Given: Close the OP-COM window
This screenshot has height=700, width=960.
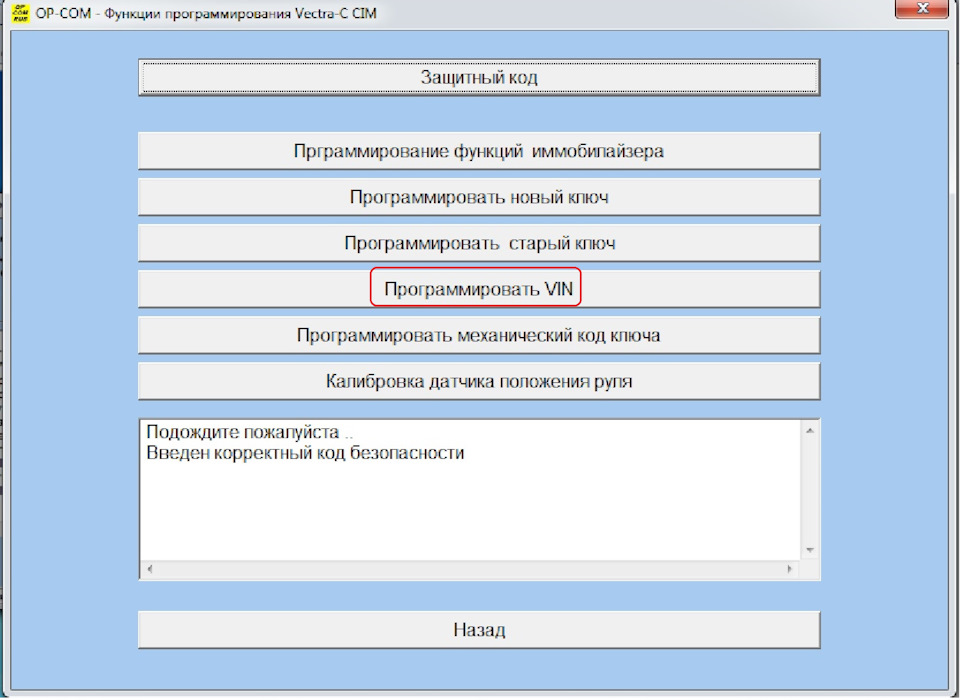Looking at the screenshot, I should click(x=922, y=8).
